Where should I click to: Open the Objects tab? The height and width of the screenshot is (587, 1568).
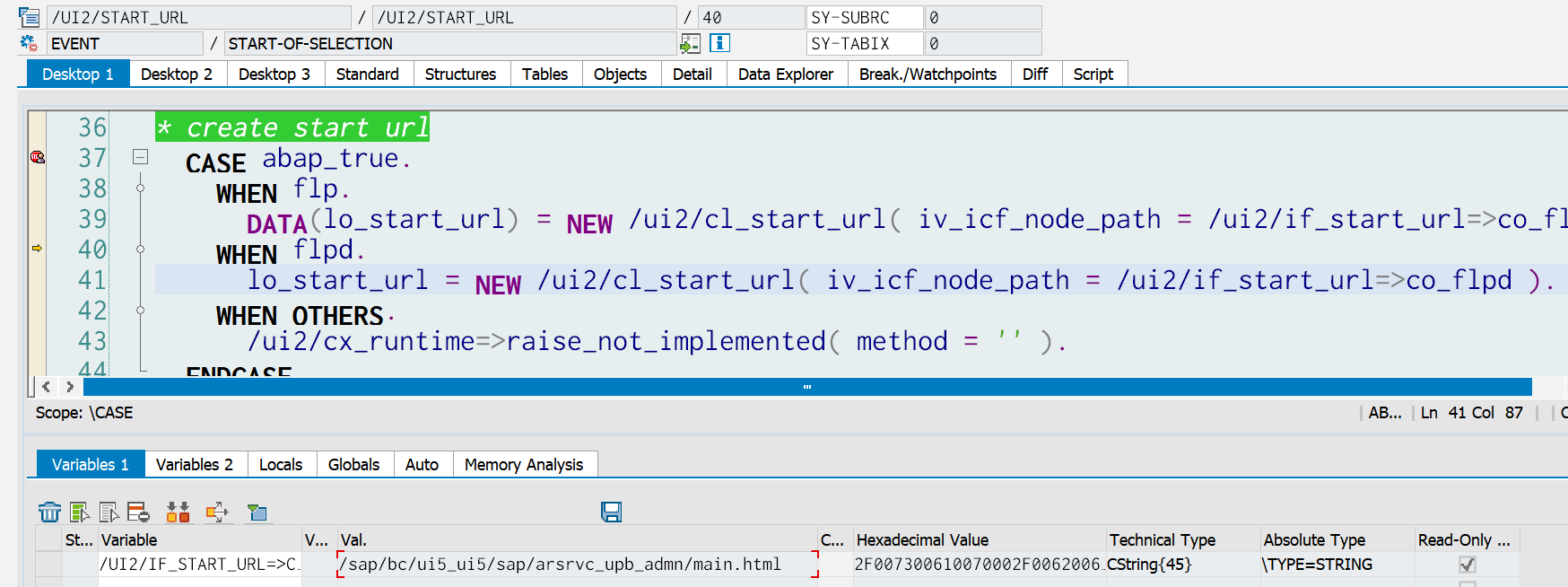620,74
